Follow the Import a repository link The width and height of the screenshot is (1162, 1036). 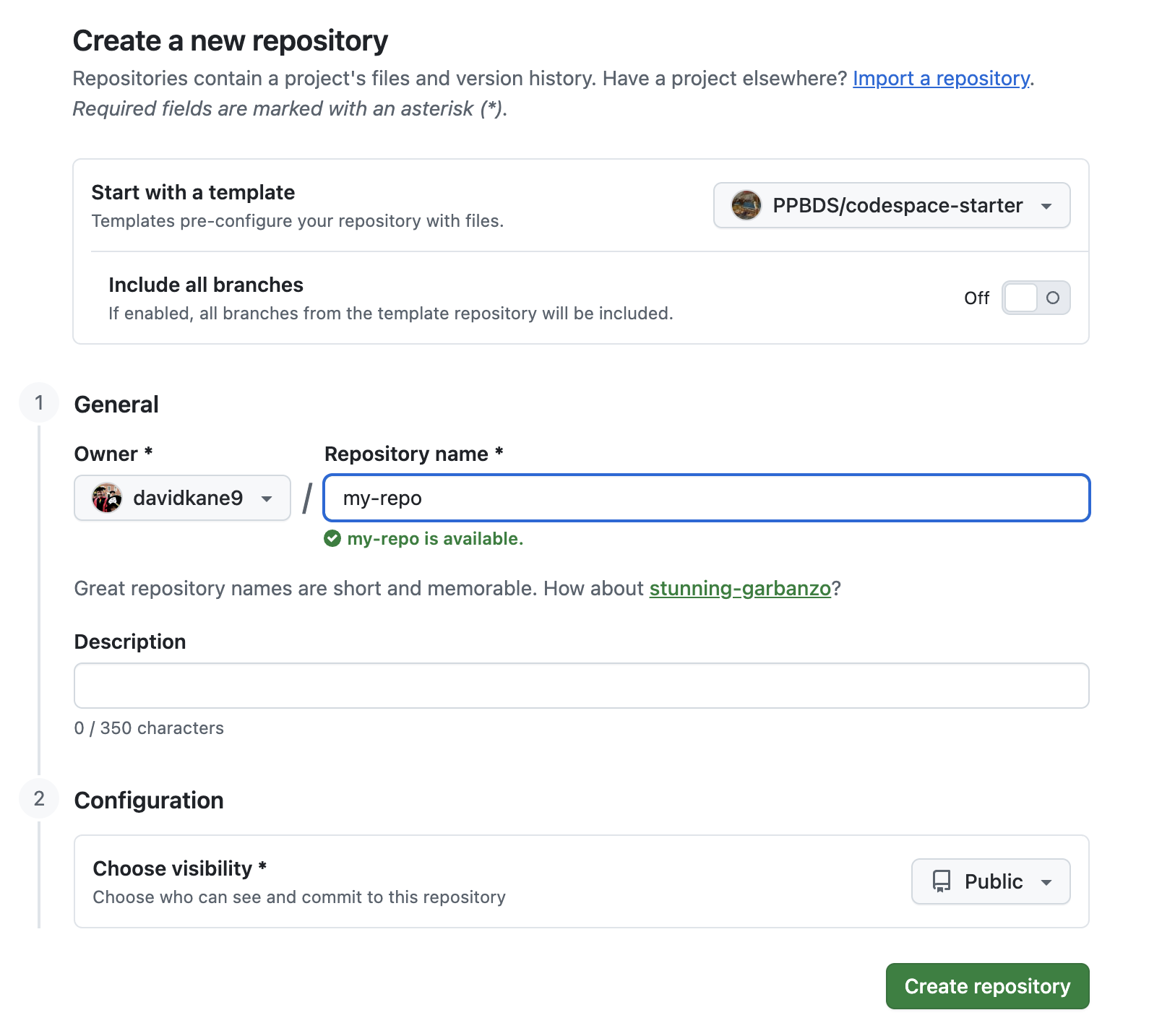click(941, 78)
